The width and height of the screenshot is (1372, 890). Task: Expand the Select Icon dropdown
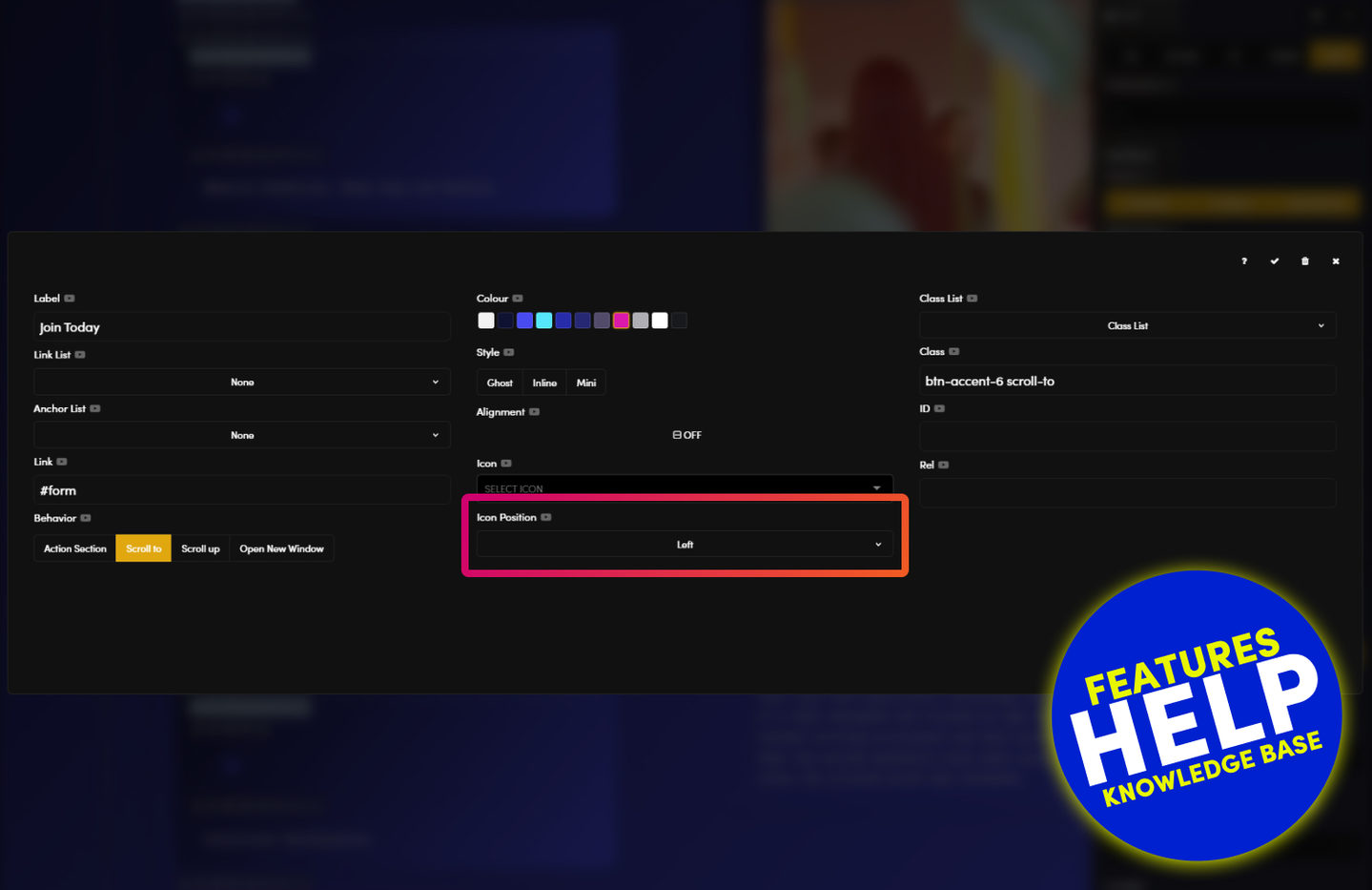685,487
